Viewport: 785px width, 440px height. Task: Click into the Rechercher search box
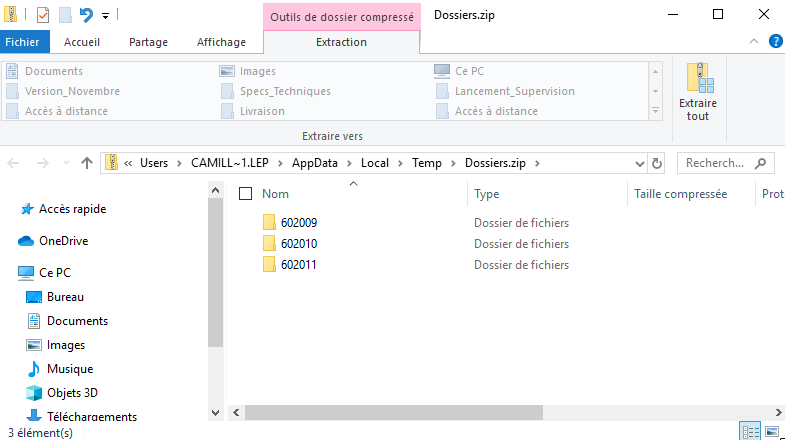pos(717,163)
